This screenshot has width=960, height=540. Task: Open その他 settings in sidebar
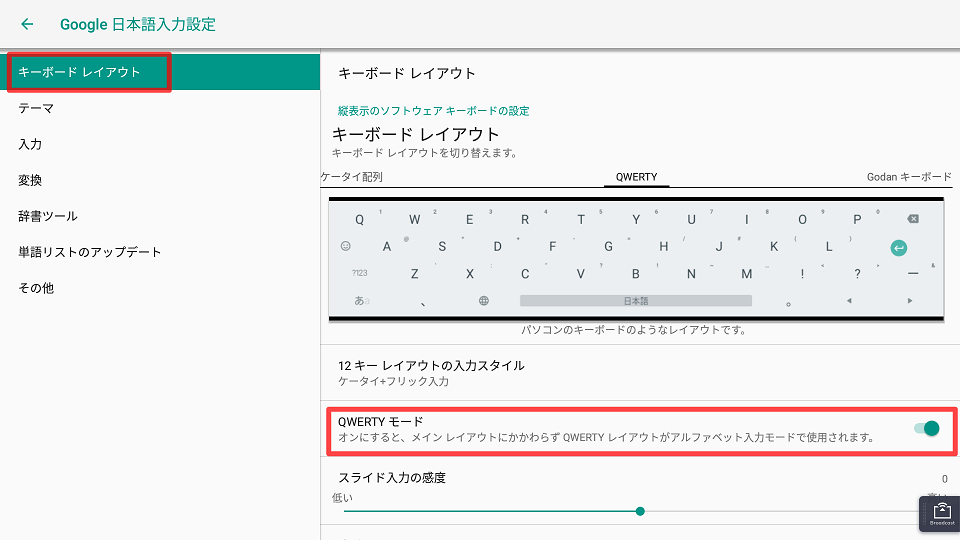160,288
